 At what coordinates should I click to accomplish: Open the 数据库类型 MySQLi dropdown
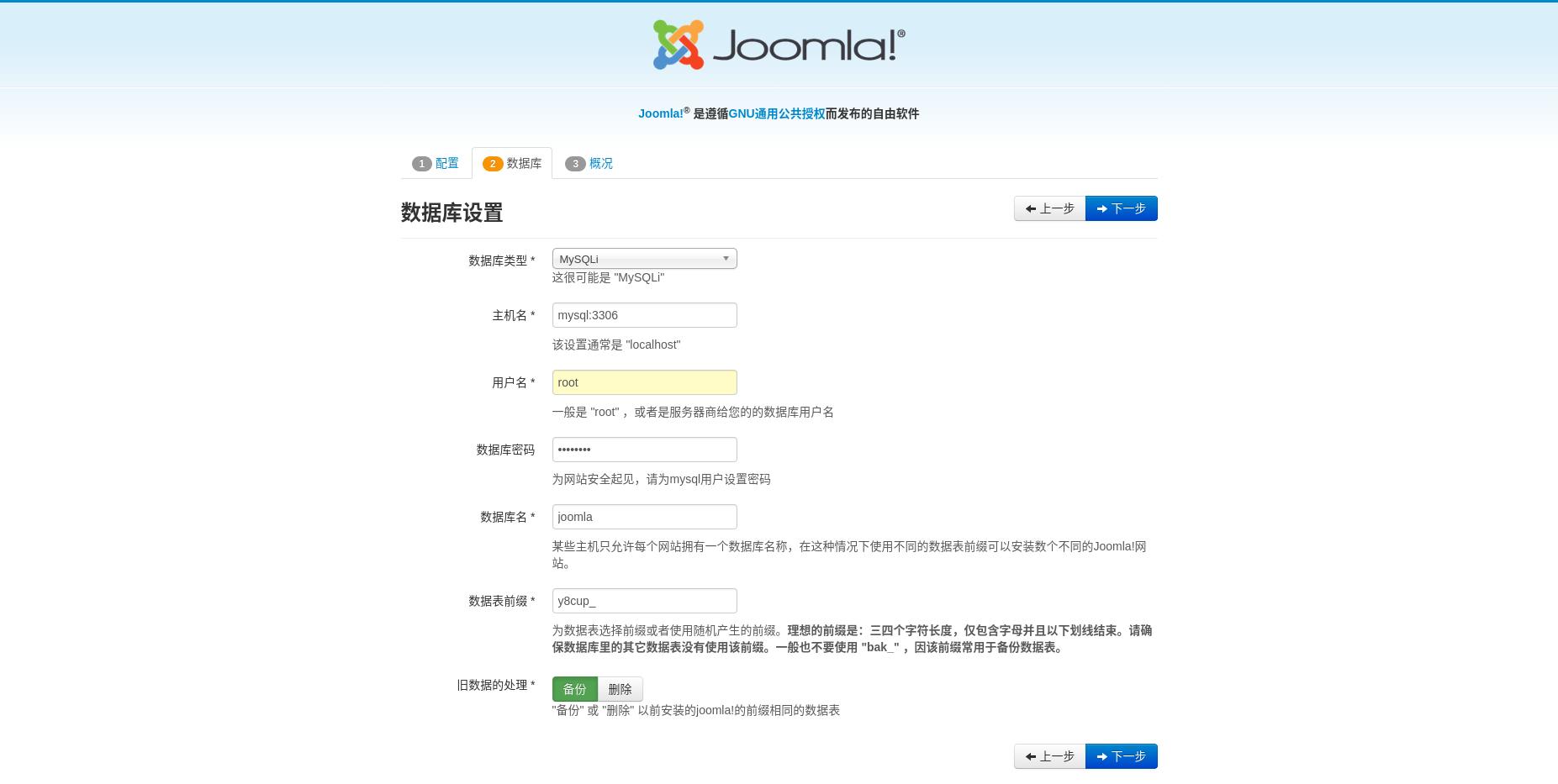tap(644, 259)
